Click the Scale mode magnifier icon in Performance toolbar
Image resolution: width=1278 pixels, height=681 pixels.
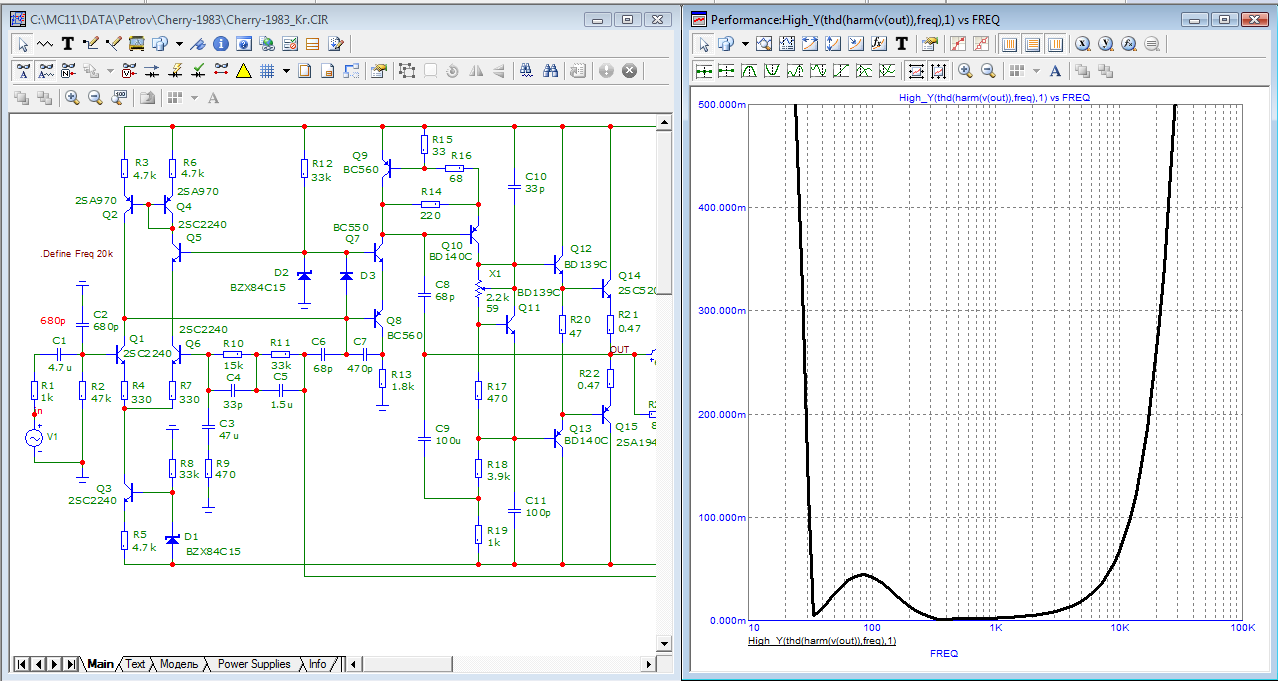(764, 44)
